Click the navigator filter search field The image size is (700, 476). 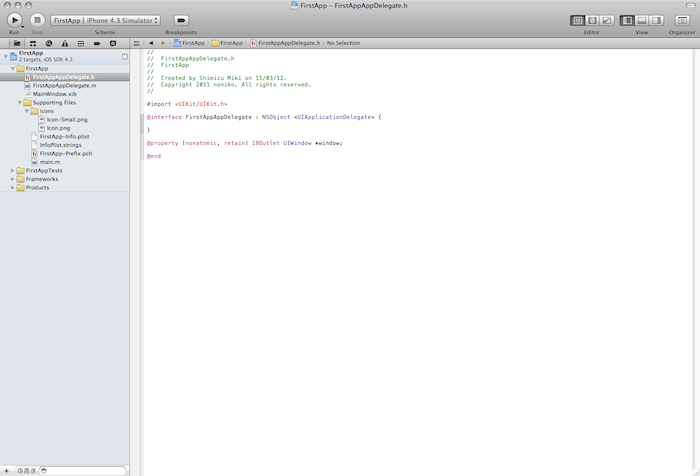[83, 471]
